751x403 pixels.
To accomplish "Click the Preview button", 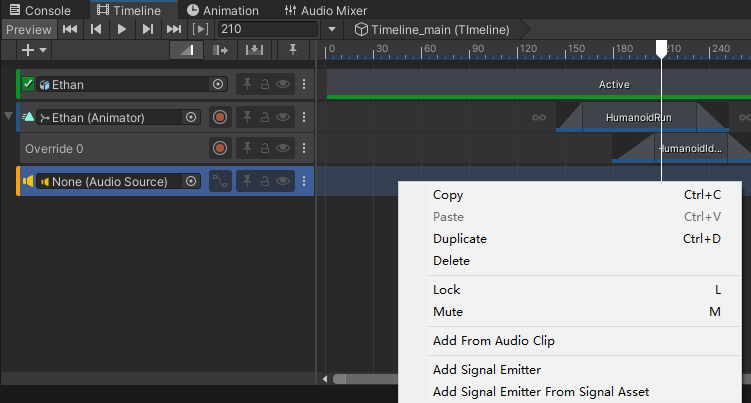I will tap(28, 29).
